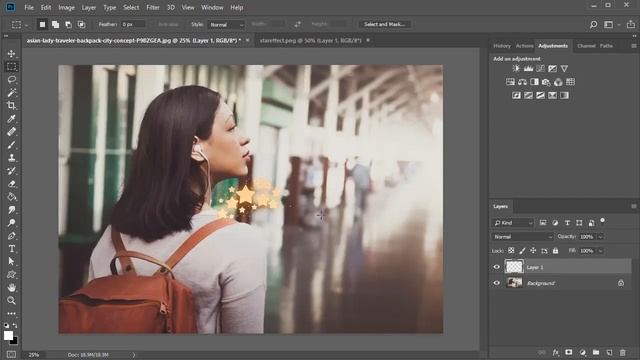Add a Brightness/Contrast adjustment

(x=516, y=69)
